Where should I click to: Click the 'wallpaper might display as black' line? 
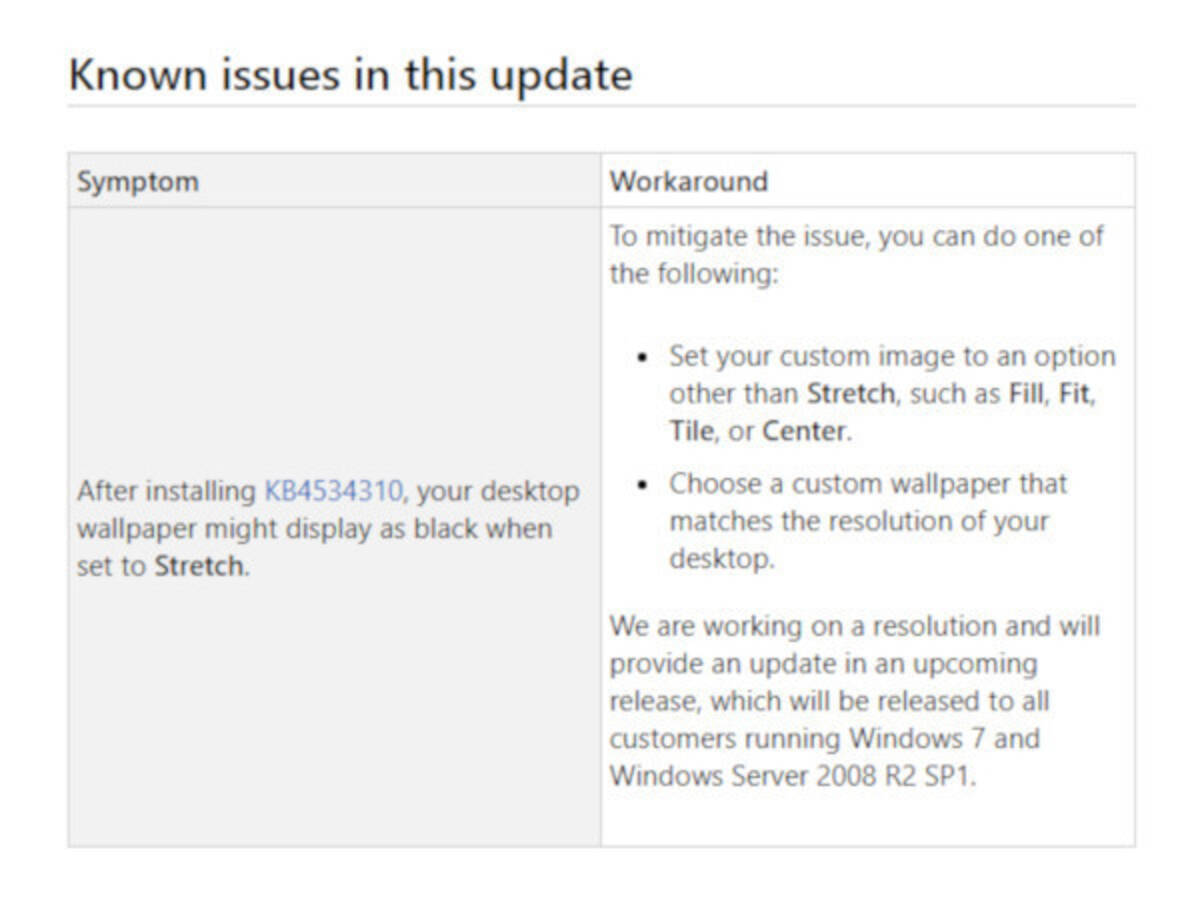314,529
